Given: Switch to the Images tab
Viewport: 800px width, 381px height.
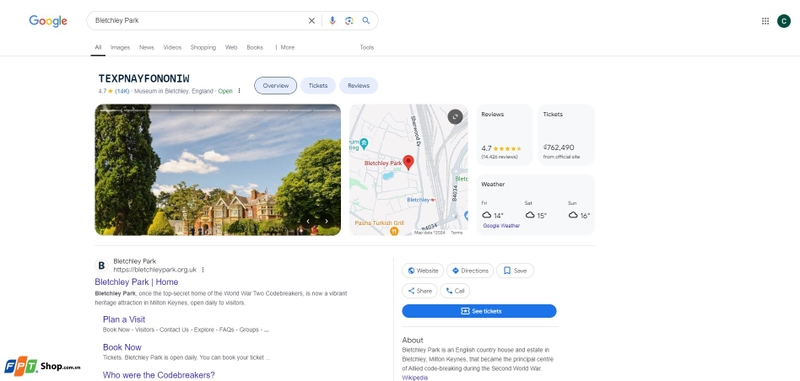Looking at the screenshot, I should pos(120,47).
